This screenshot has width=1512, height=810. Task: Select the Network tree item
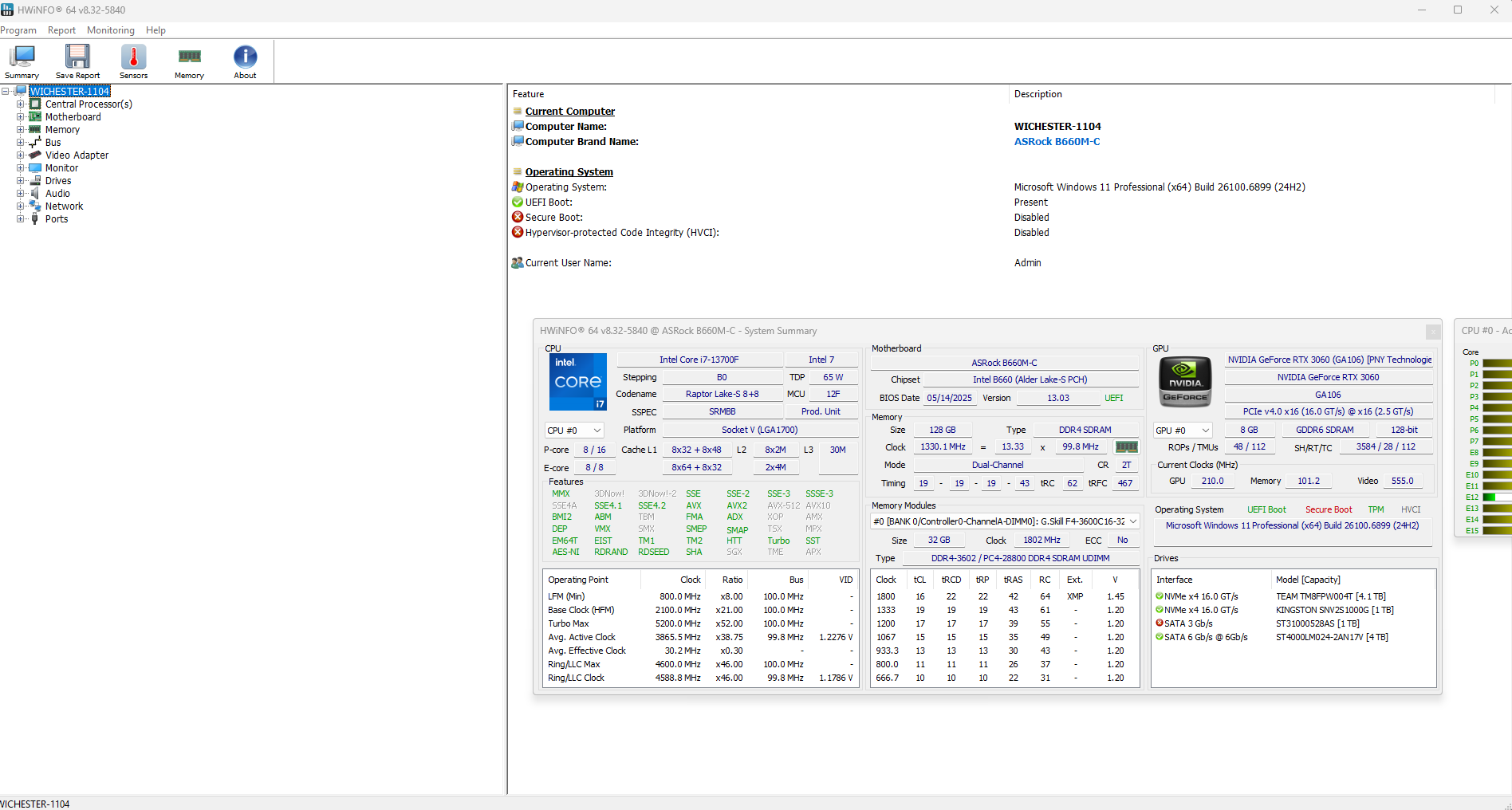(x=64, y=206)
